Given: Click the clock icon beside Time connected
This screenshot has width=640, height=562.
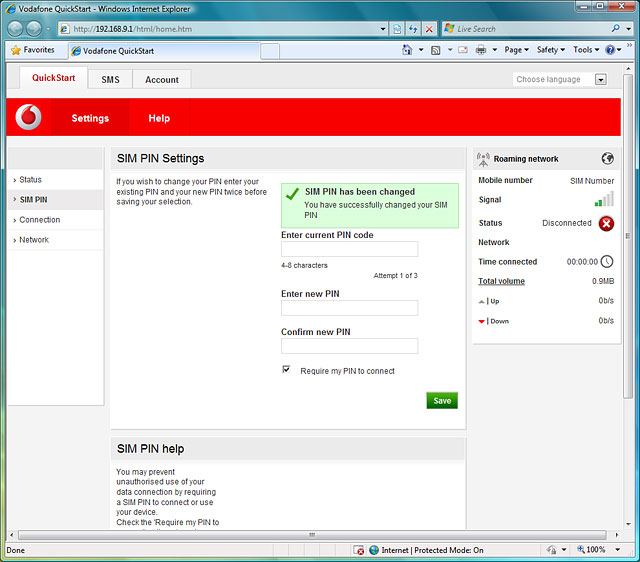Looking at the screenshot, I should pyautogui.click(x=606, y=262).
